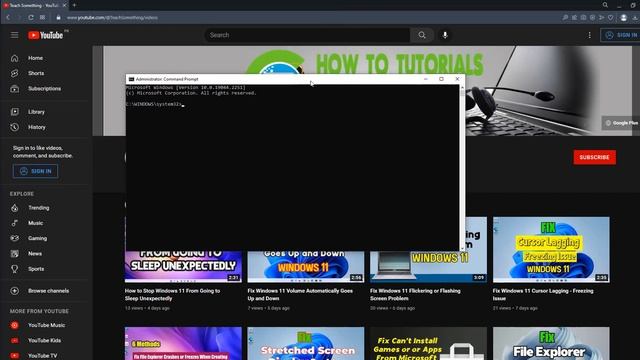Click the Command Prompt vertical scrollbar
Screen dimensions: 640x360
pos(462,167)
